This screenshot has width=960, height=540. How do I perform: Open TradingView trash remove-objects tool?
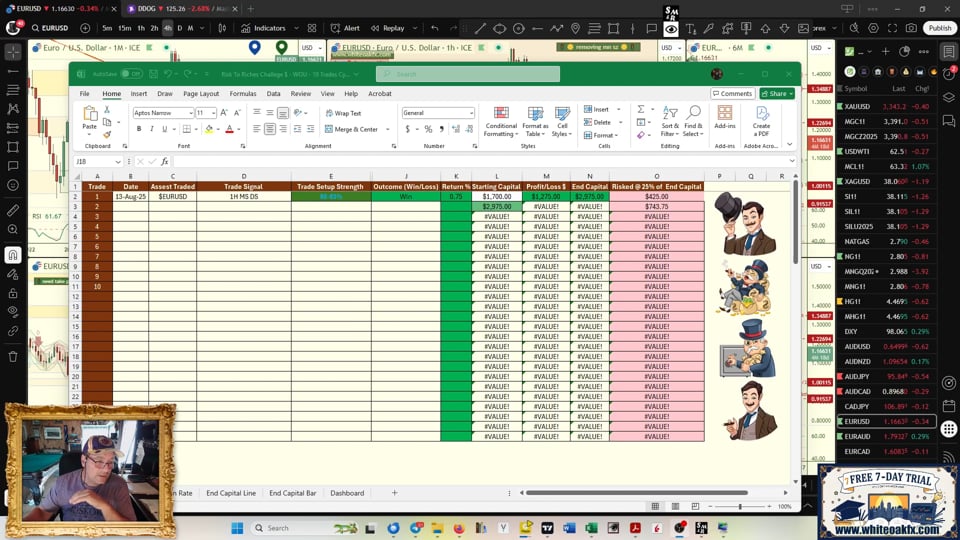[13, 356]
